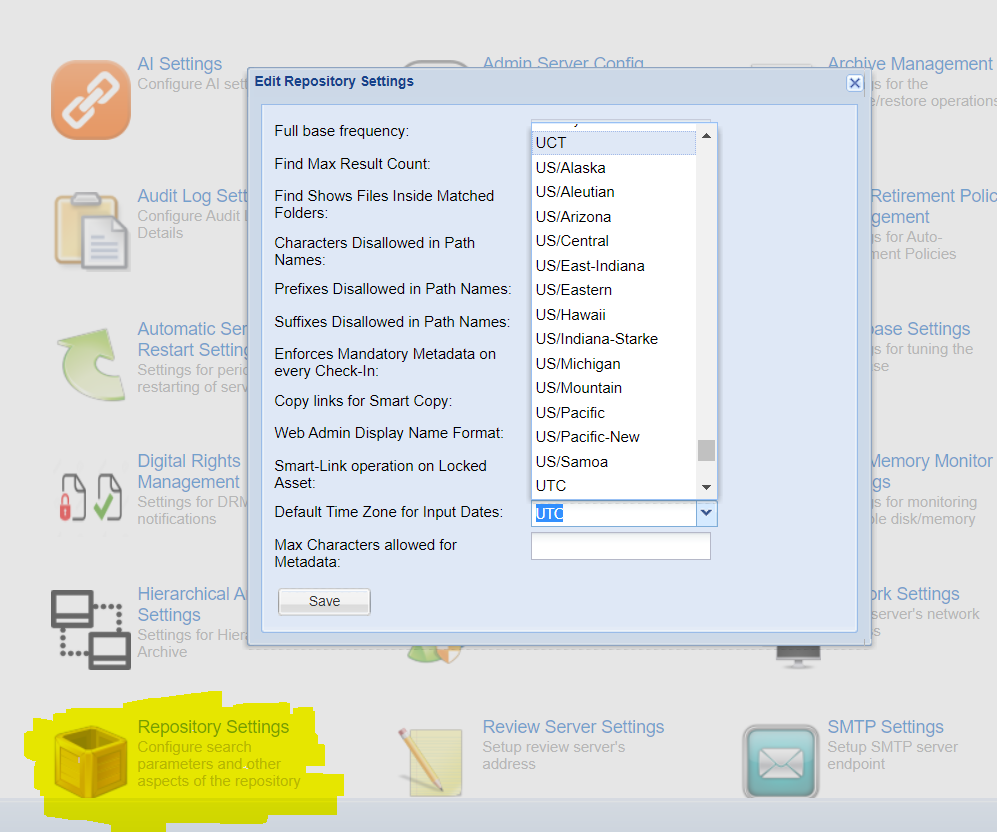997x832 pixels.
Task: Focus the Max Characters allowed for Metadata field
Action: pos(620,546)
